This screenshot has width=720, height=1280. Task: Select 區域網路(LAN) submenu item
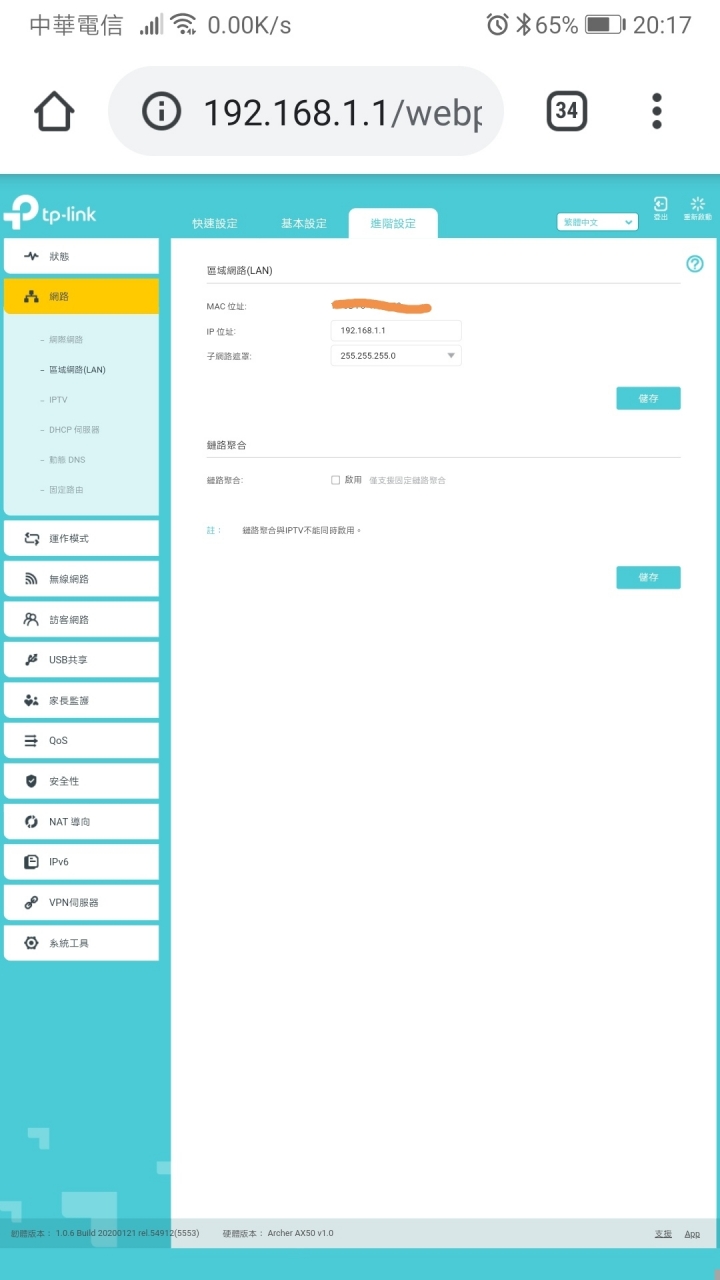tap(77, 370)
